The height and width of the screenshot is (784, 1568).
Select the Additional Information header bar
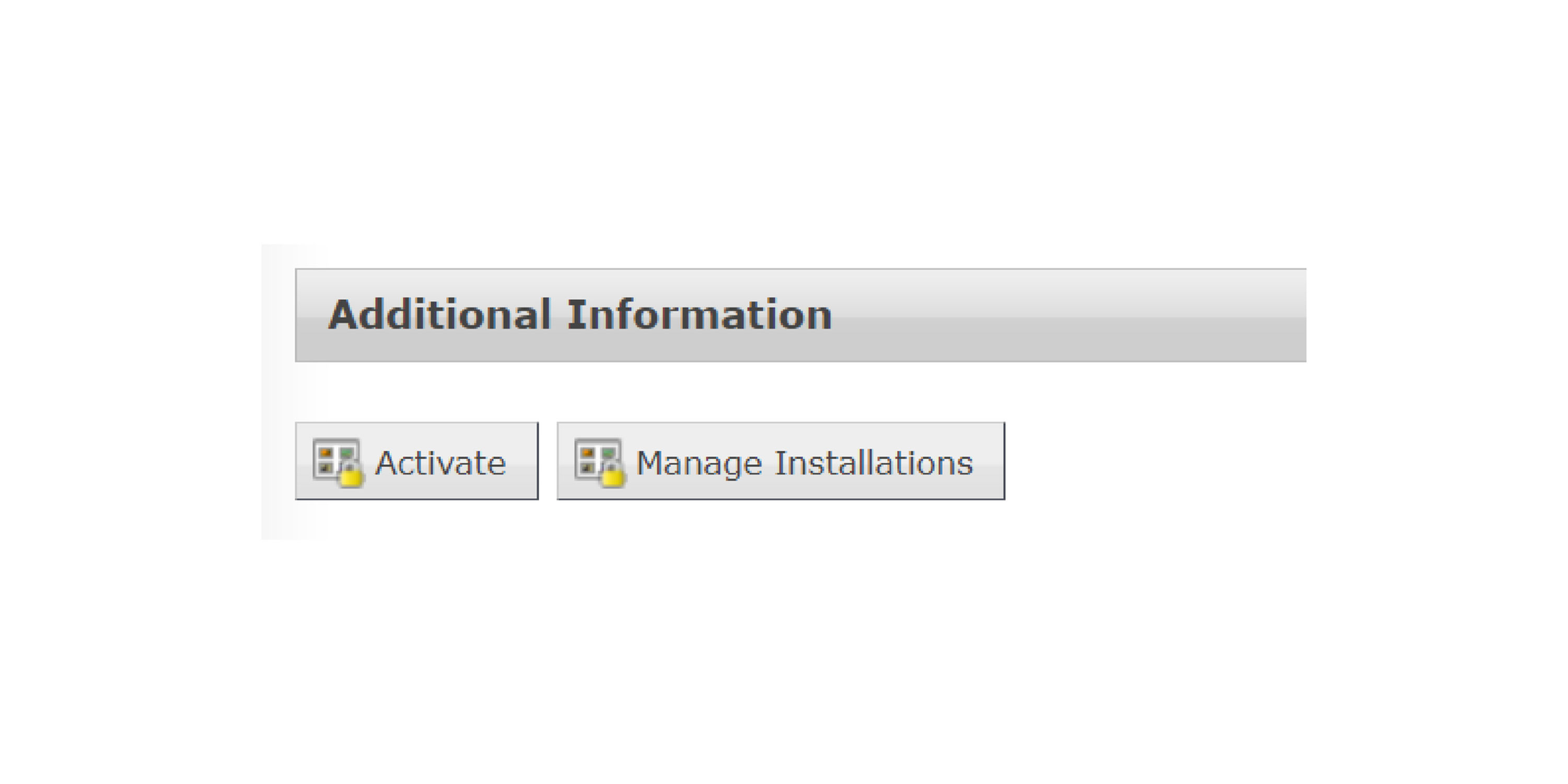pyautogui.click(x=800, y=315)
